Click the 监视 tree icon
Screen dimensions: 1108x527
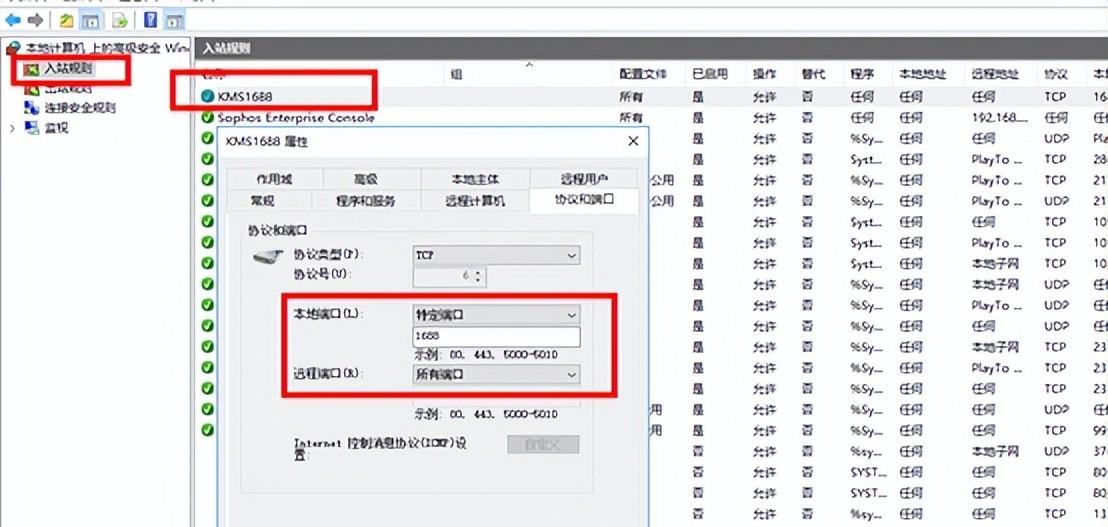(31, 128)
